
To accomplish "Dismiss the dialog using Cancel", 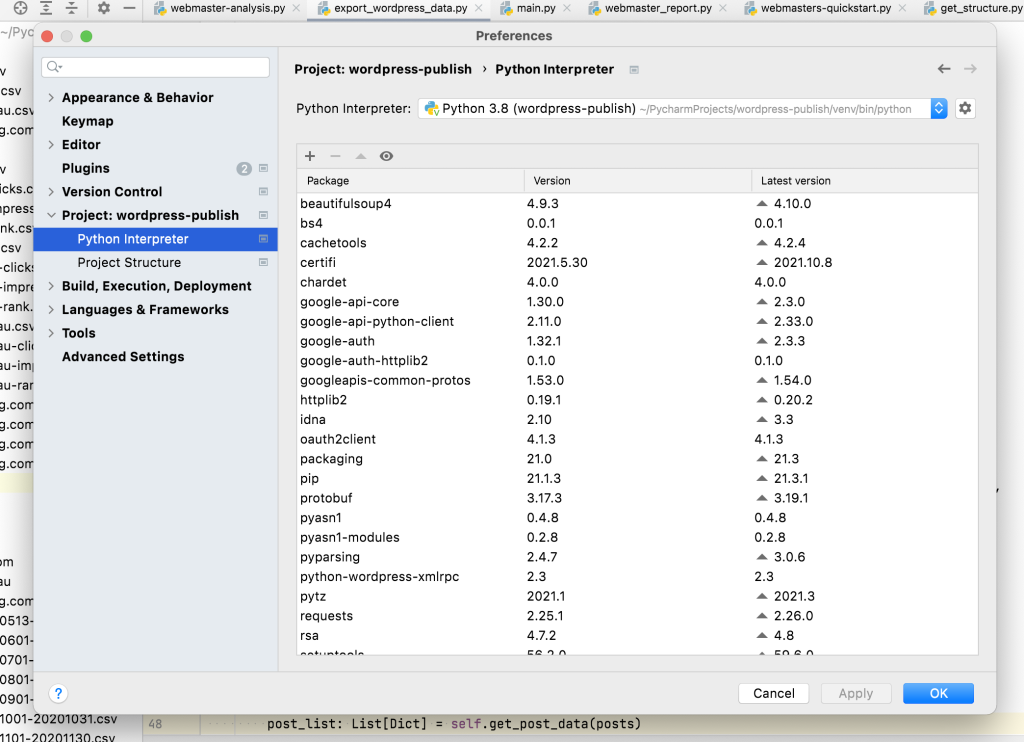I will click(x=773, y=693).
